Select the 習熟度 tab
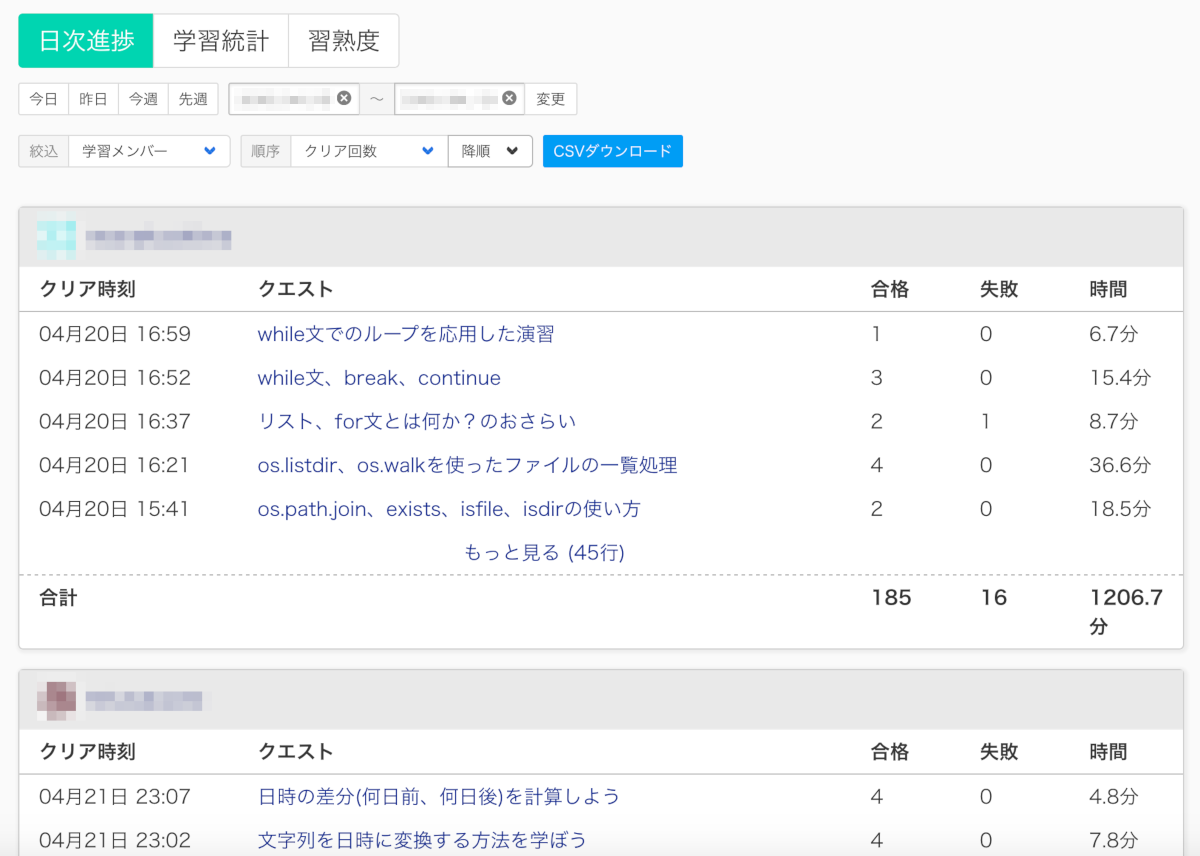1200x856 pixels. (343, 41)
